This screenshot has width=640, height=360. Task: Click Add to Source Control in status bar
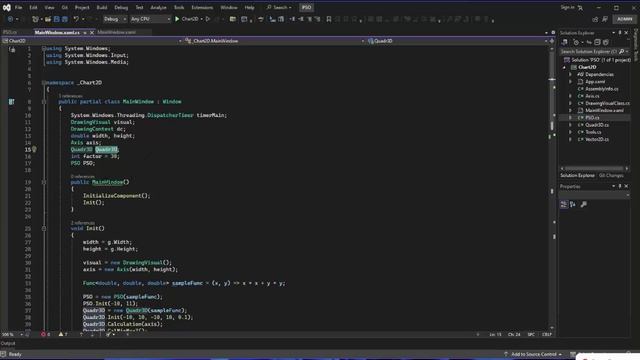(533, 354)
